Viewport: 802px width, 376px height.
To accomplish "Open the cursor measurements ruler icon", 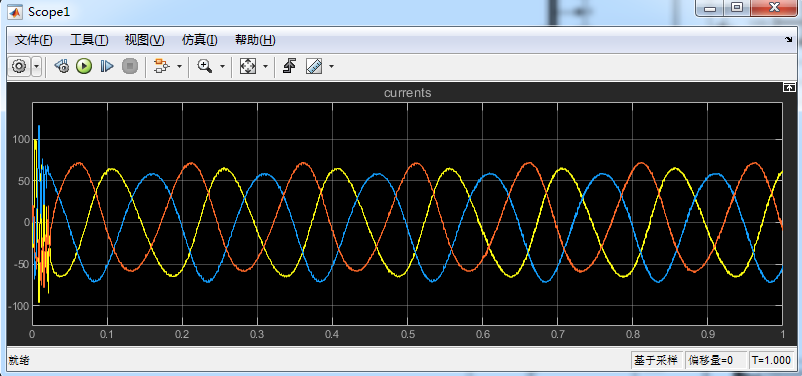I will tap(314, 66).
